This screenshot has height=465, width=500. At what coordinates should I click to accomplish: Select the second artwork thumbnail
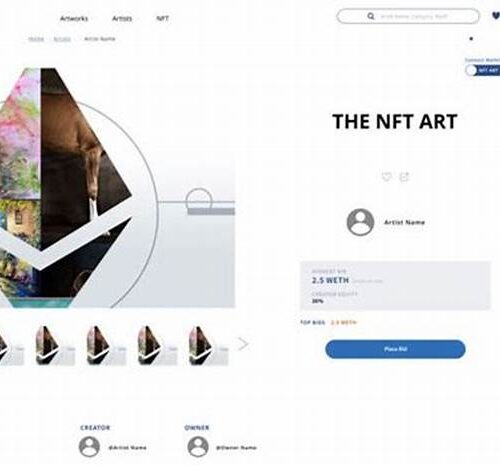(x=55, y=346)
